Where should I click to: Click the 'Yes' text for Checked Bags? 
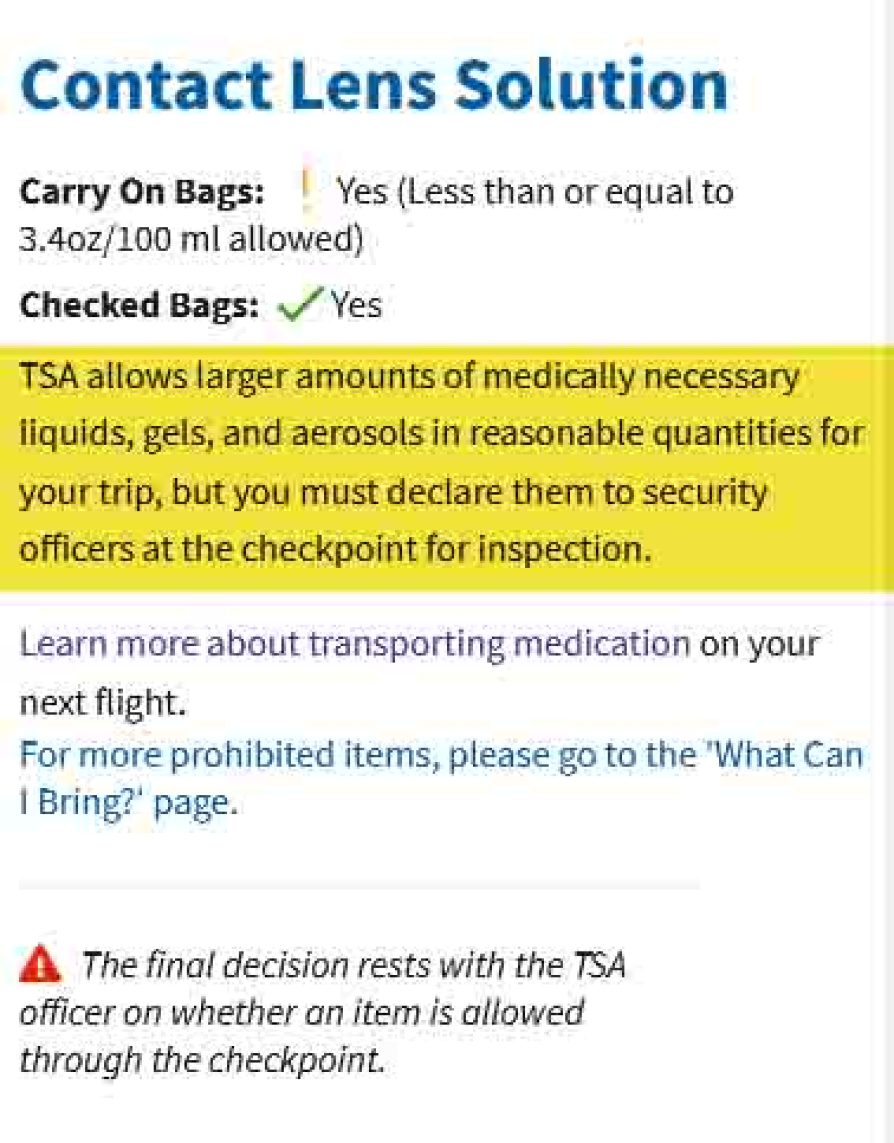coord(355,304)
